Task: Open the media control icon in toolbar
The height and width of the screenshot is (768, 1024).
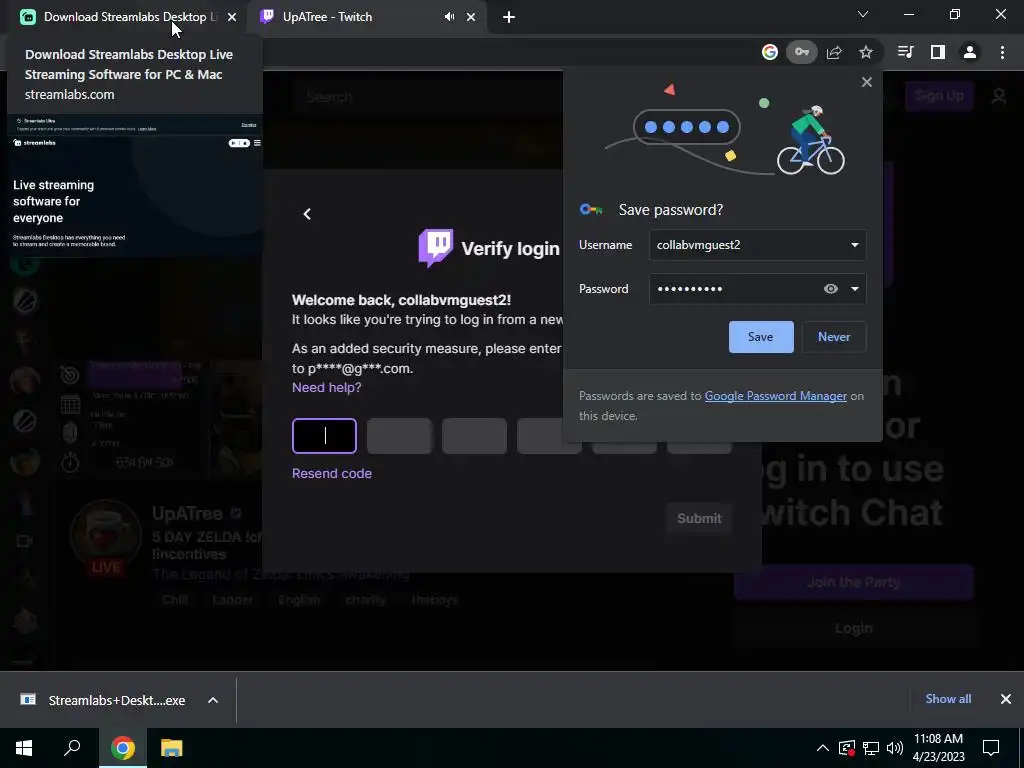Action: (905, 52)
